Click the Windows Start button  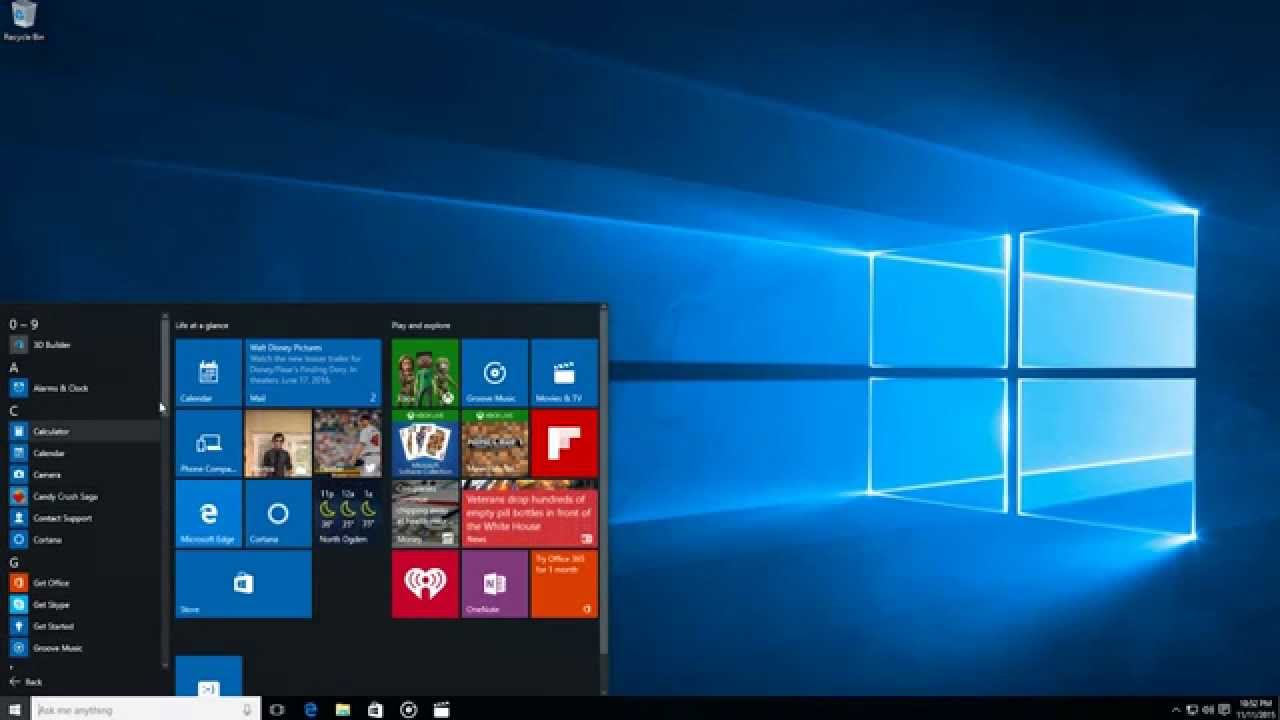coord(15,709)
